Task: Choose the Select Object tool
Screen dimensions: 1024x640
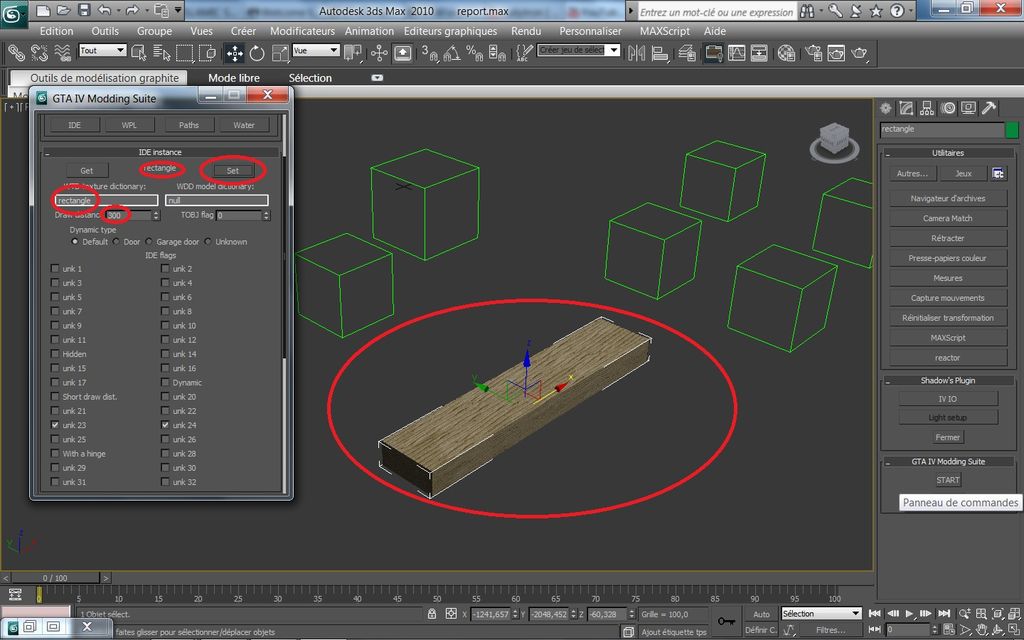Action: (138, 53)
